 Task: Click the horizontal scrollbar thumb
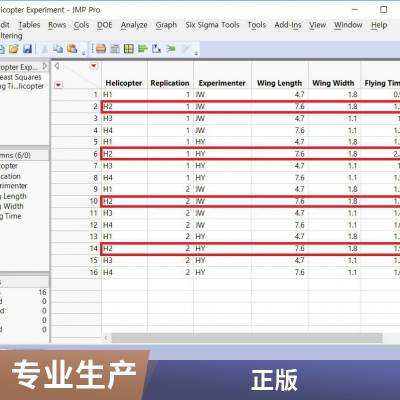[247, 338]
